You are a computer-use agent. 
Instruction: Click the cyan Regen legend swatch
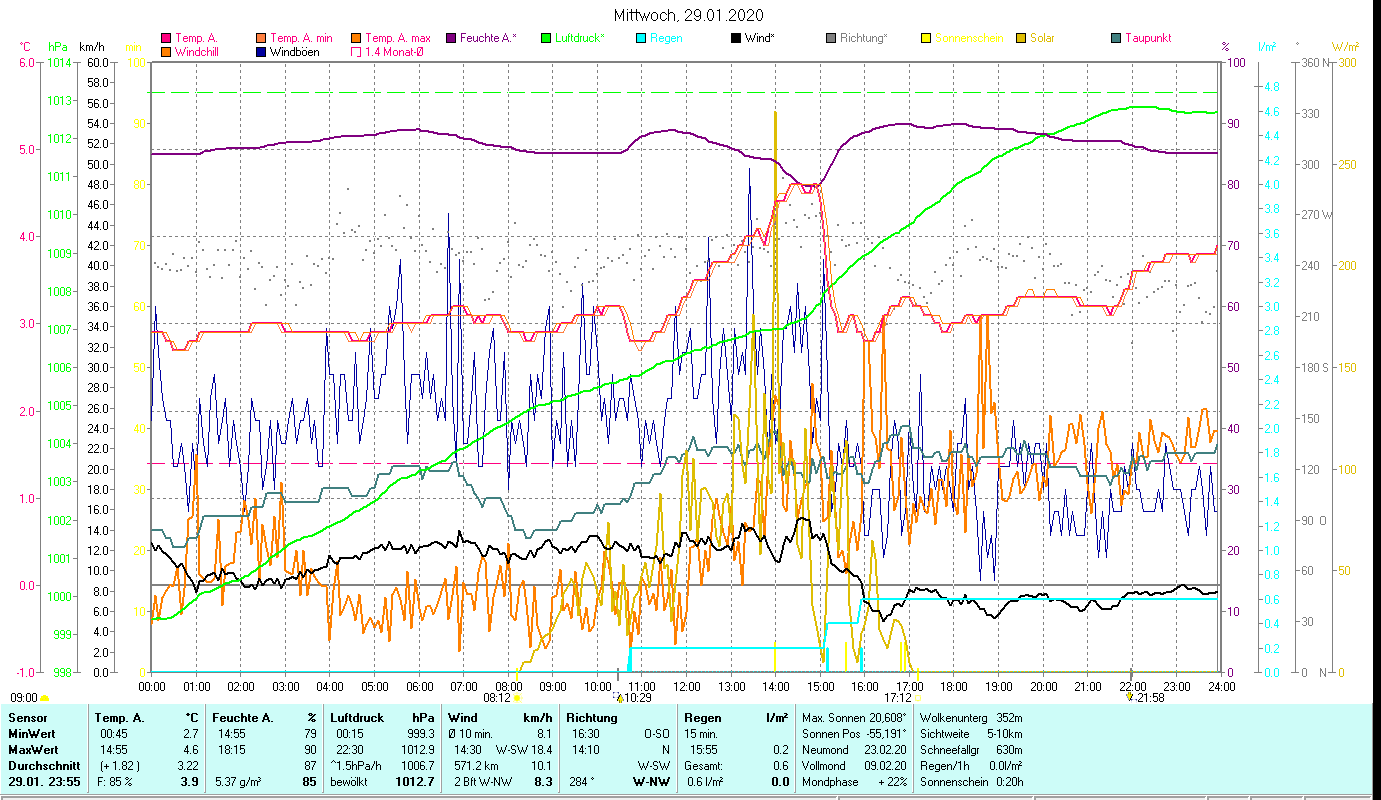(640, 39)
